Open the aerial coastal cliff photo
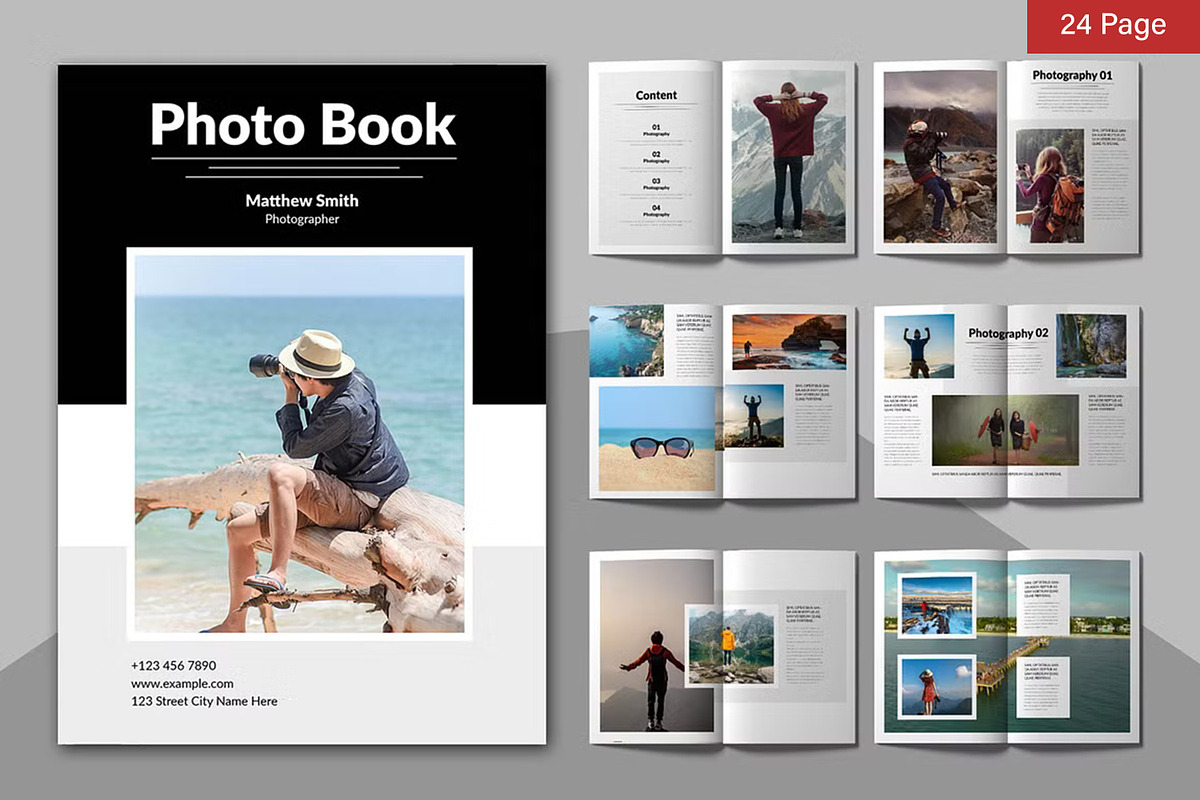Screen dimensions: 1200x800 tap(627, 341)
